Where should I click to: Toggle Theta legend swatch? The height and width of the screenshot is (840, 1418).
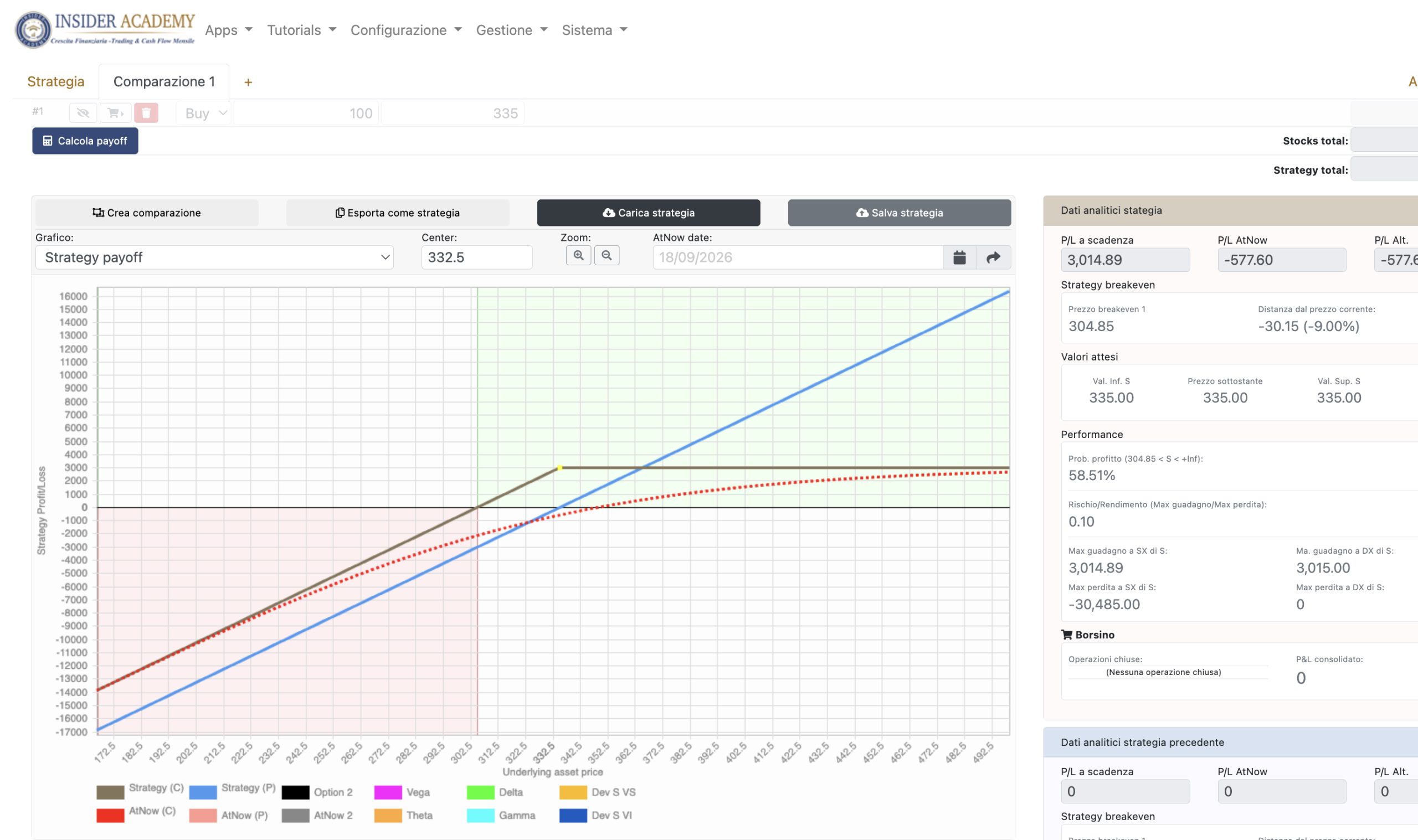(388, 815)
